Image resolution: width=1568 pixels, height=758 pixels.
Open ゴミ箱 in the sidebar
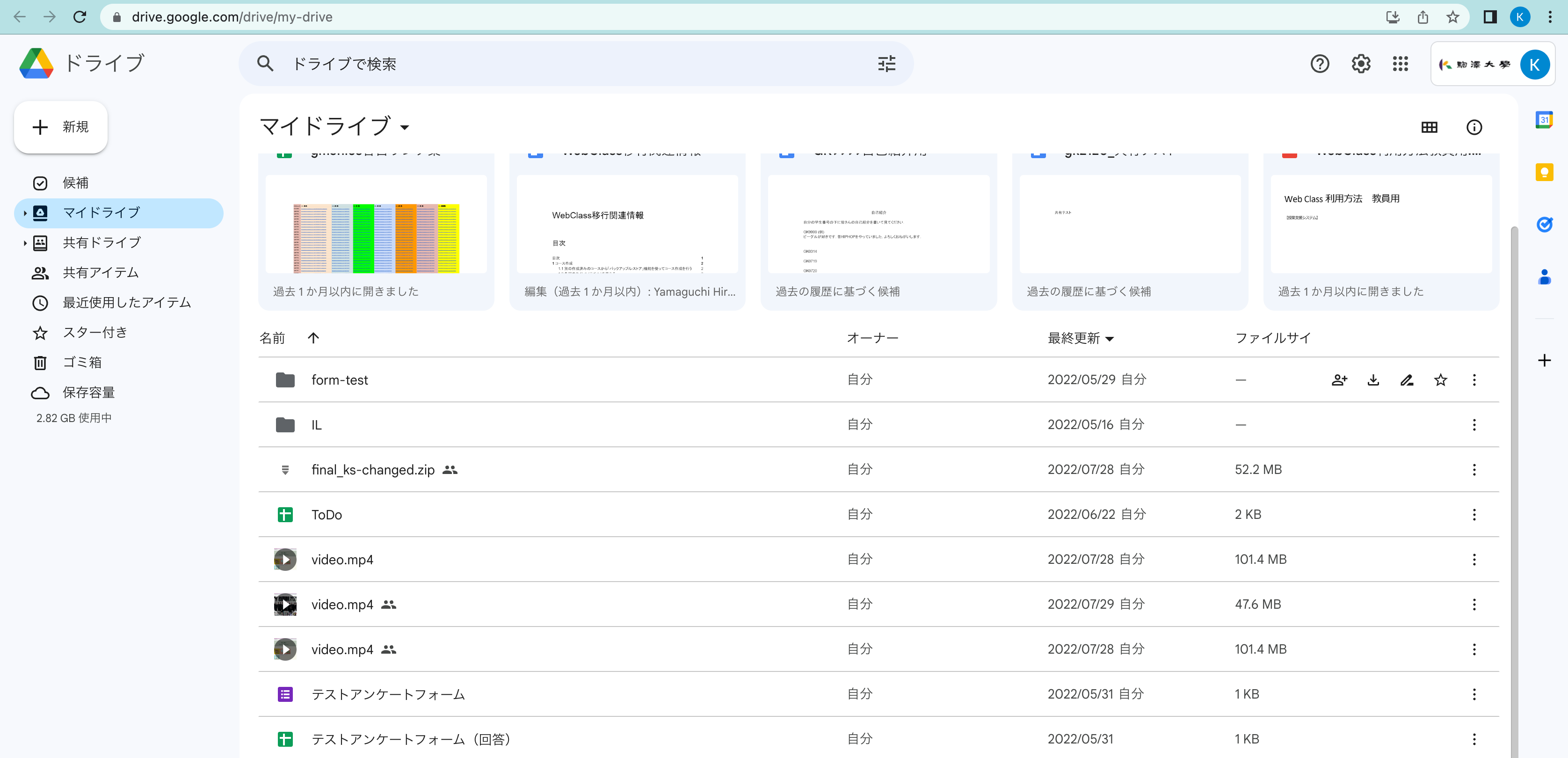pyautogui.click(x=119, y=362)
